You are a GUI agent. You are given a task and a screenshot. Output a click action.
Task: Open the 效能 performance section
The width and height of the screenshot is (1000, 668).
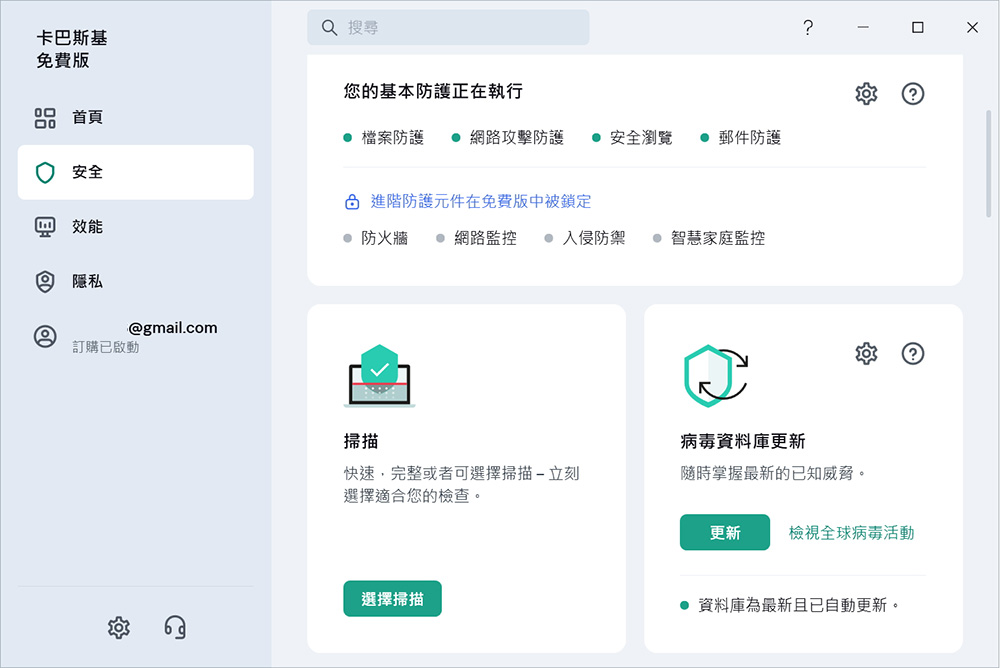tap(135, 226)
